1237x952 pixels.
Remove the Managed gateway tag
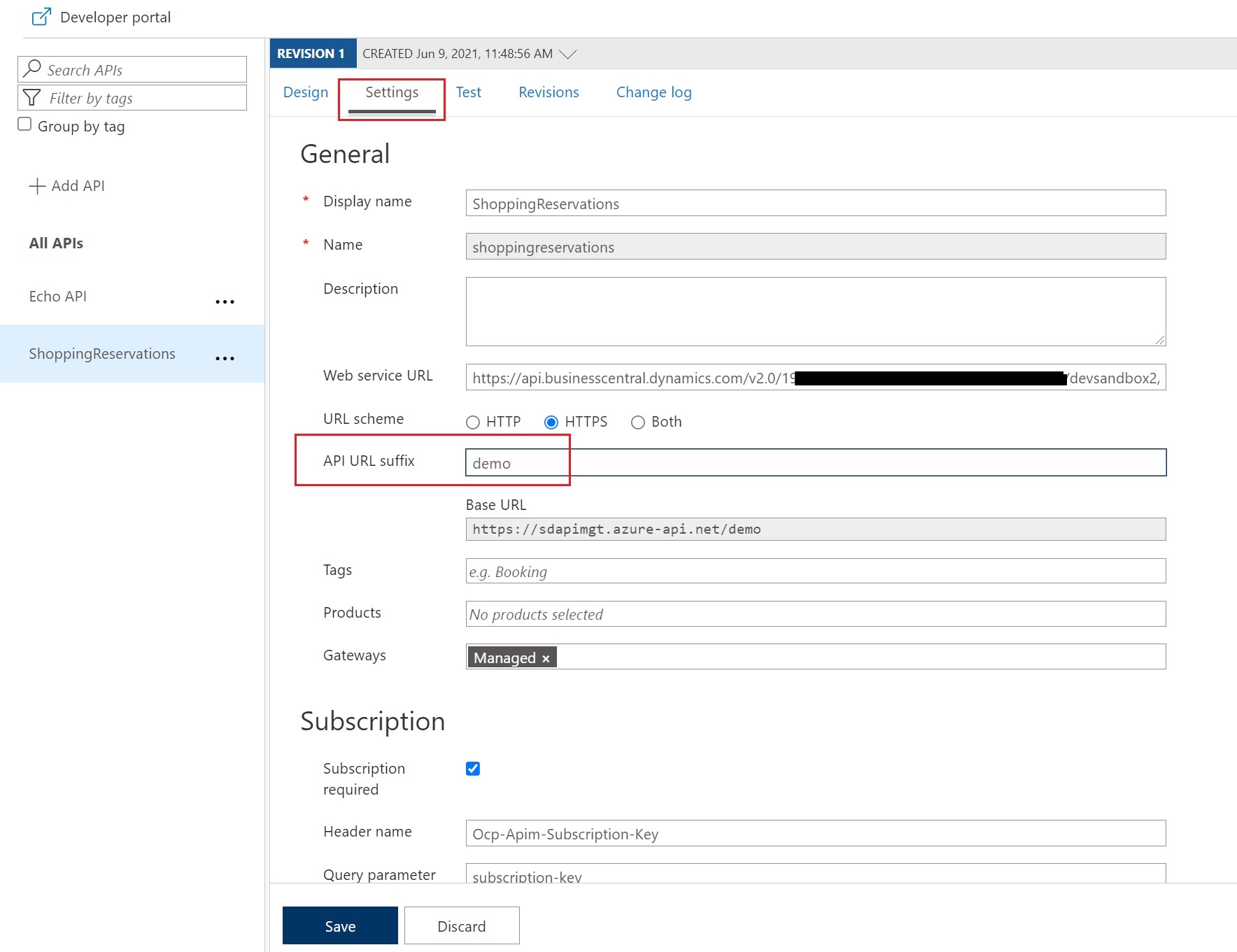tap(546, 658)
